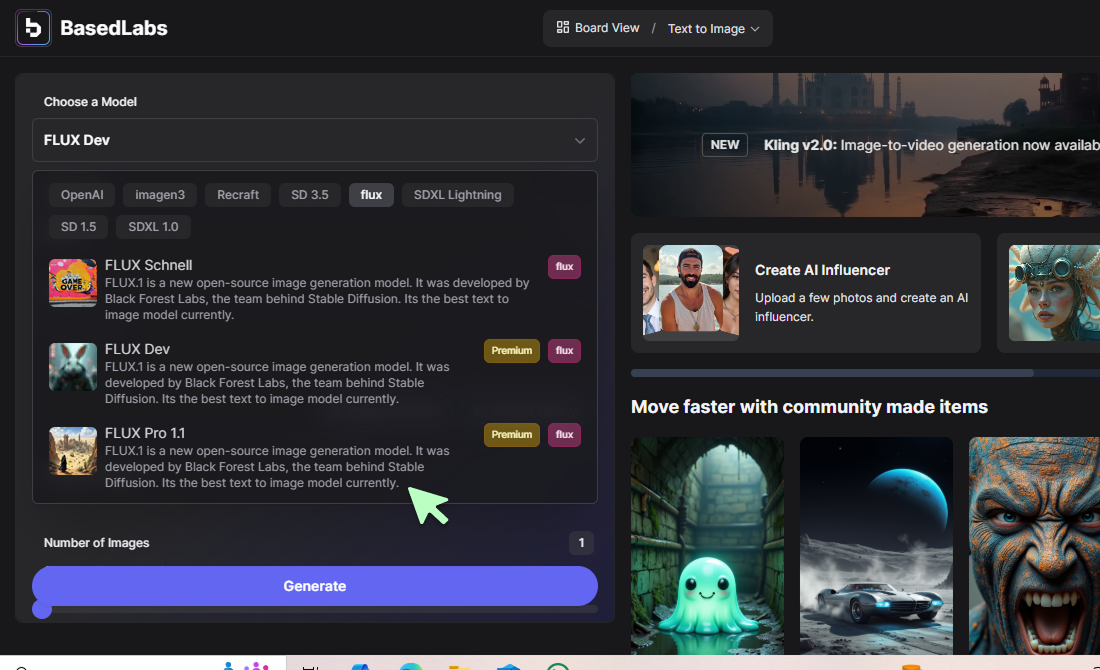This screenshot has height=670, width=1100.
Task: Click the flux badge on FLUX Pro 1.1
Action: [x=564, y=435]
